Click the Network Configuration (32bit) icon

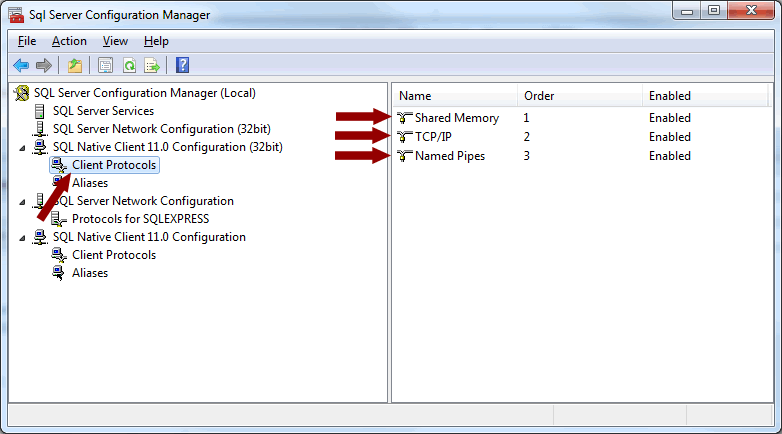39,129
